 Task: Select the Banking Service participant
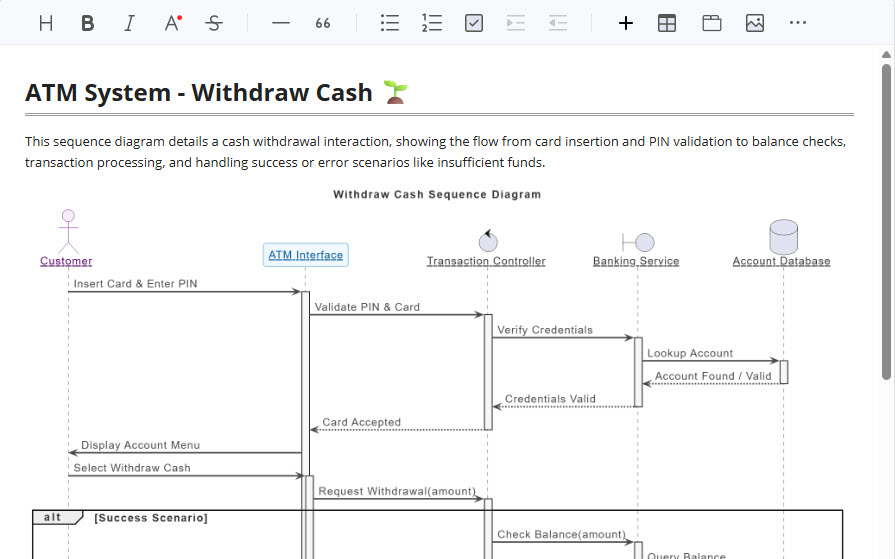636,261
